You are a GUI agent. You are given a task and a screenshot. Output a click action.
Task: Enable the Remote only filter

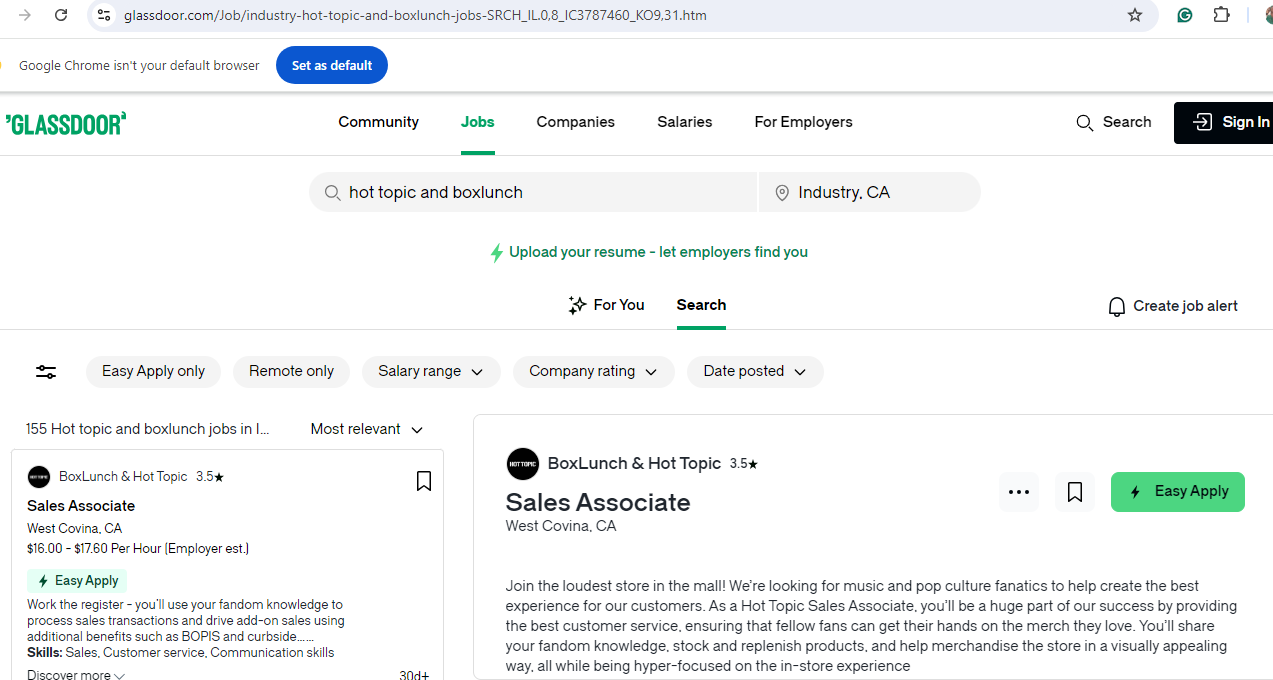pos(291,371)
